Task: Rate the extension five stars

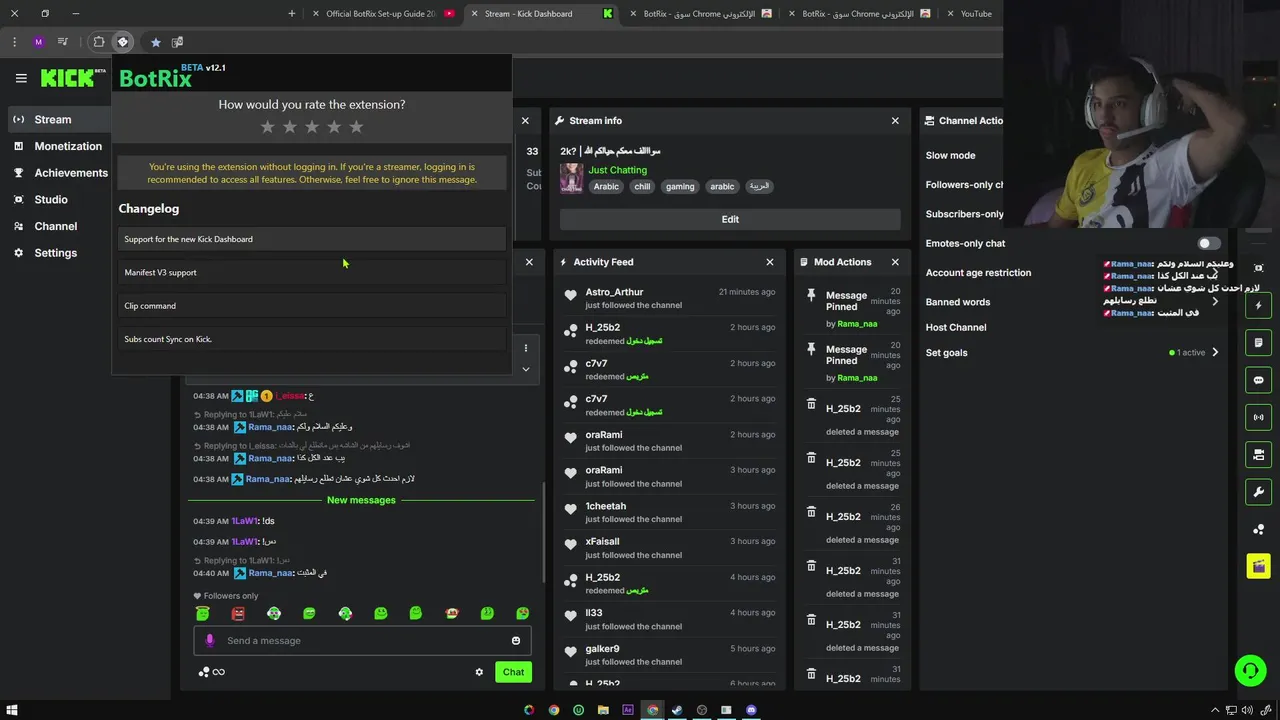Action: tap(356, 127)
